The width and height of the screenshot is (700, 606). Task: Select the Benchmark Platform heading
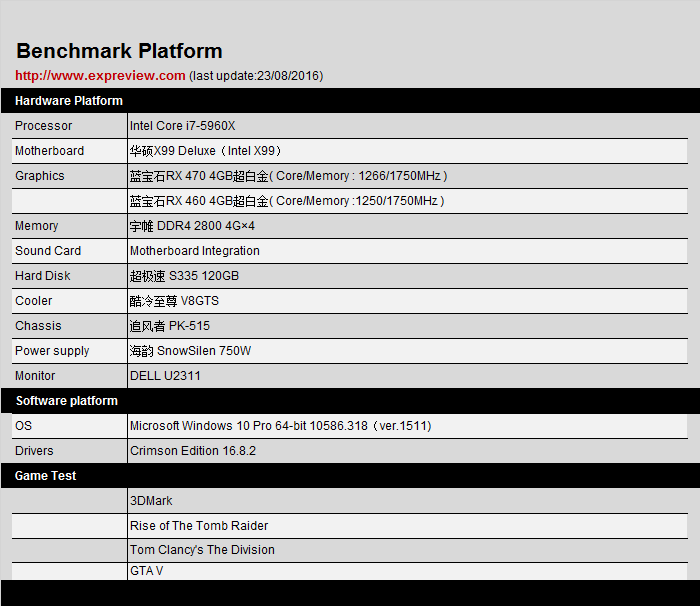coord(119,51)
